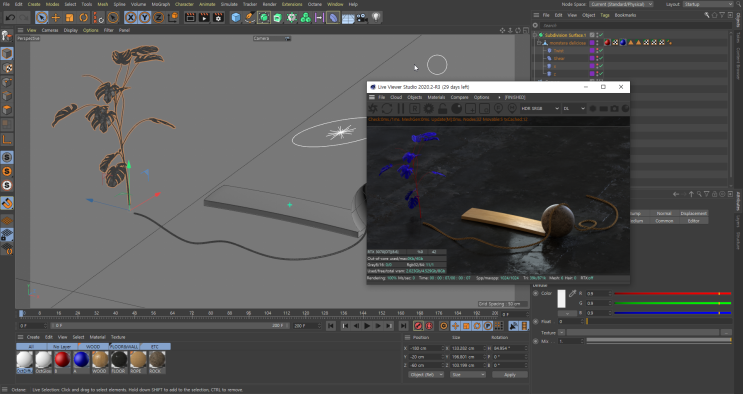Click Render View clapperboard icon
This screenshot has width=743, height=394.
(190, 18)
